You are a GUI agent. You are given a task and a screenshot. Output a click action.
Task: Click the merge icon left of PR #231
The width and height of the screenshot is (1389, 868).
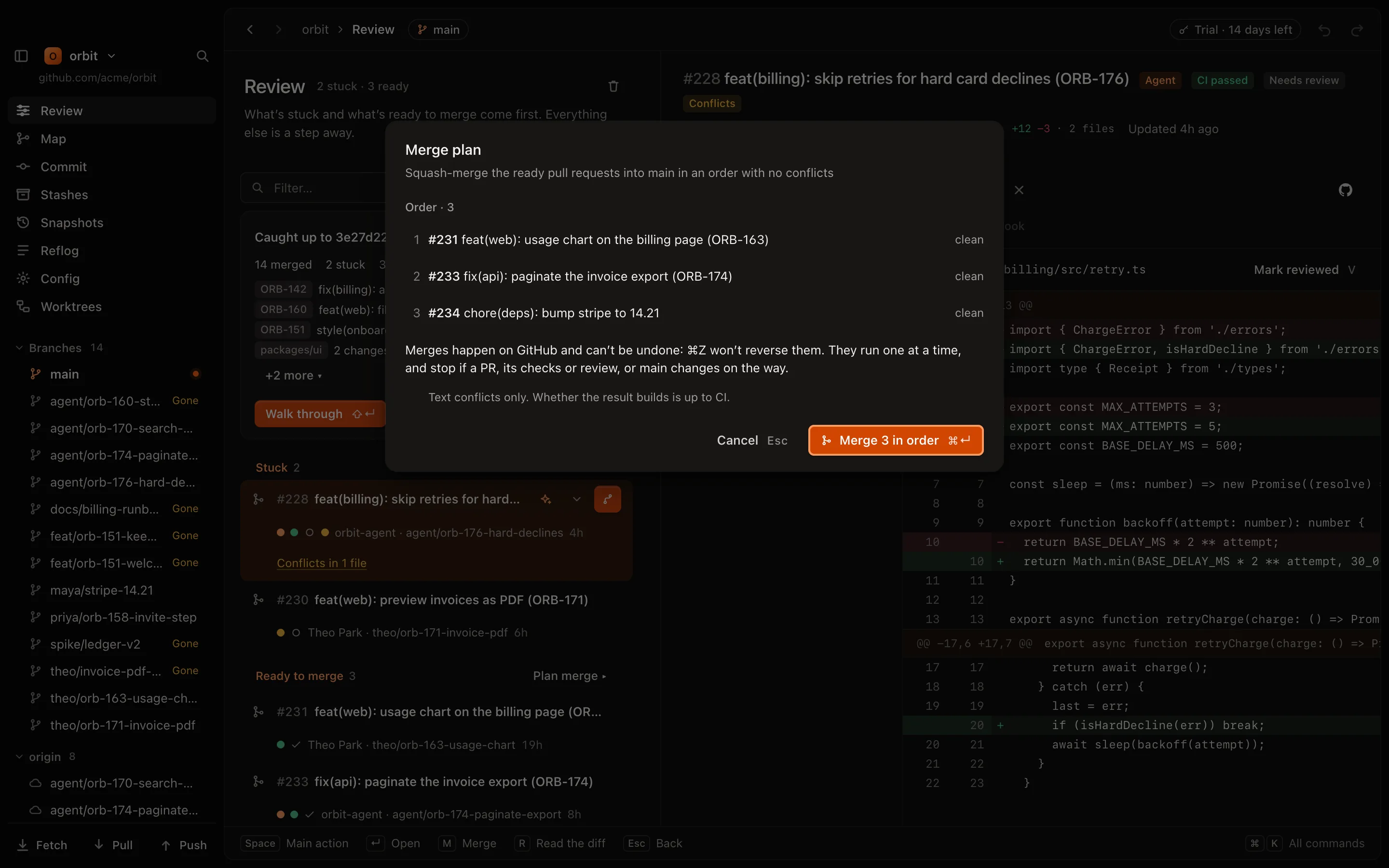tap(259, 712)
